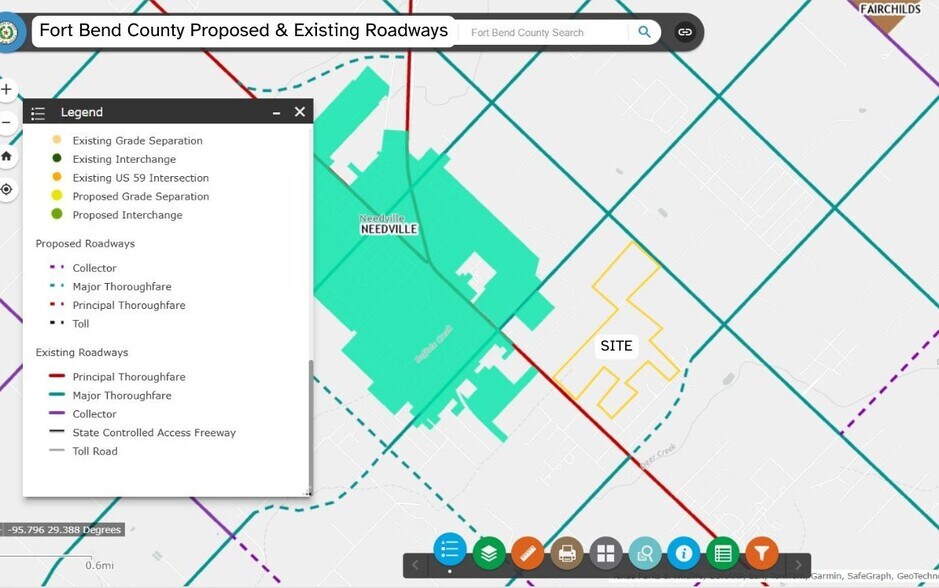Return to the default home extent
The image size is (939, 588).
coord(7,156)
